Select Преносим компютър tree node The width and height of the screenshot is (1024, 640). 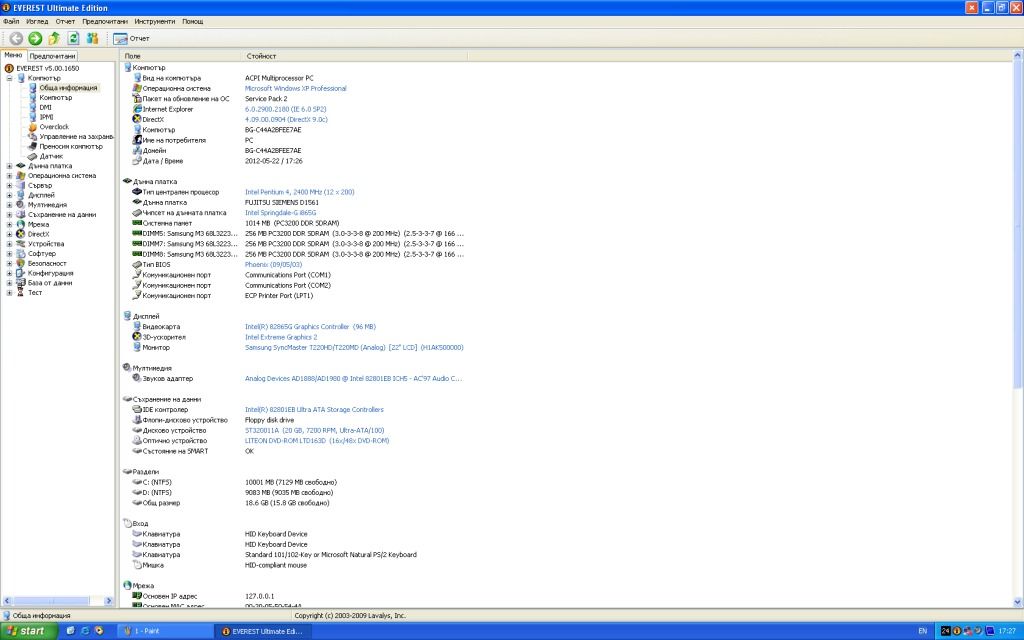71,146
